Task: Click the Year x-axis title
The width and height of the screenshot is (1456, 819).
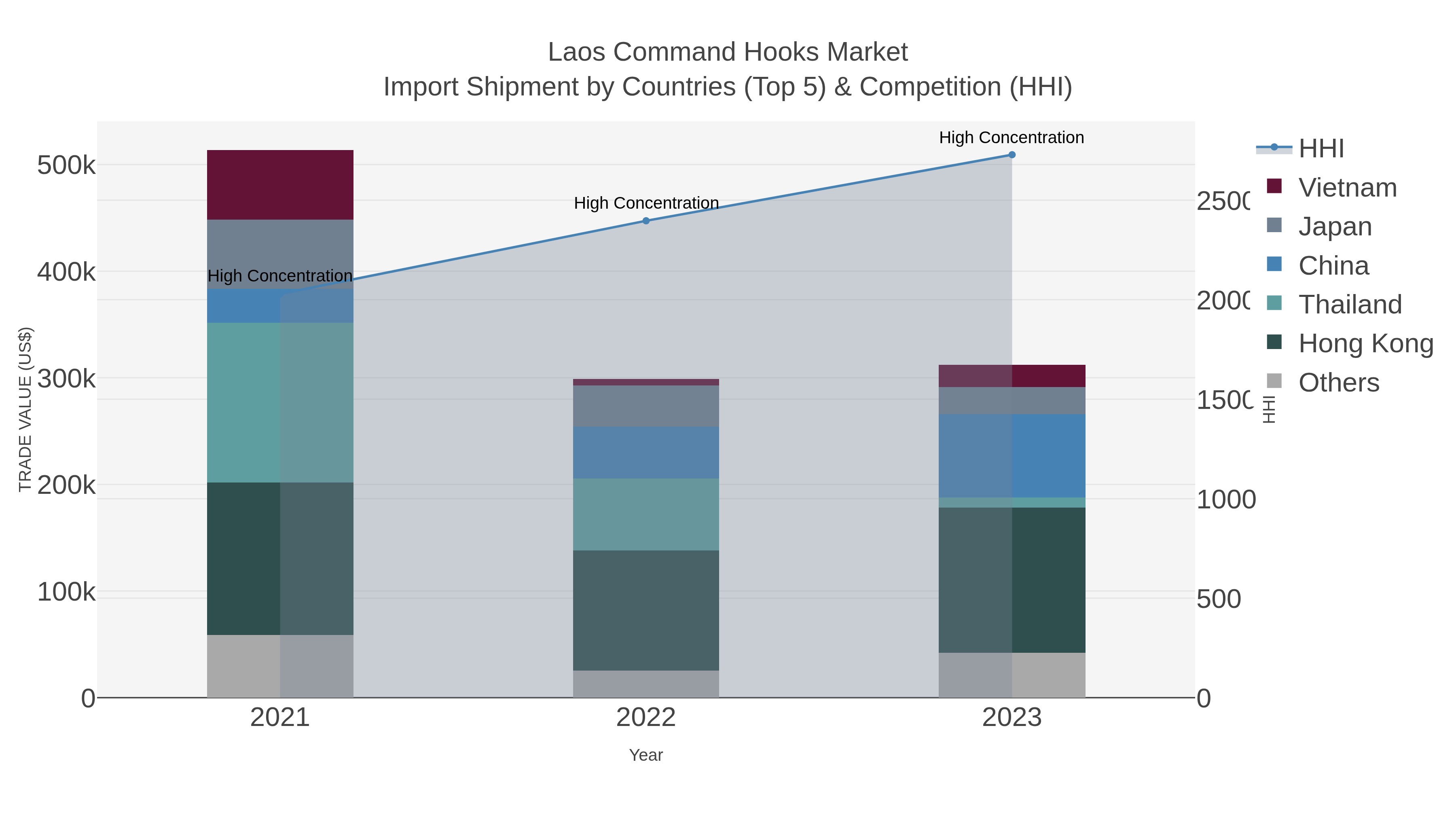Action: coord(646,755)
